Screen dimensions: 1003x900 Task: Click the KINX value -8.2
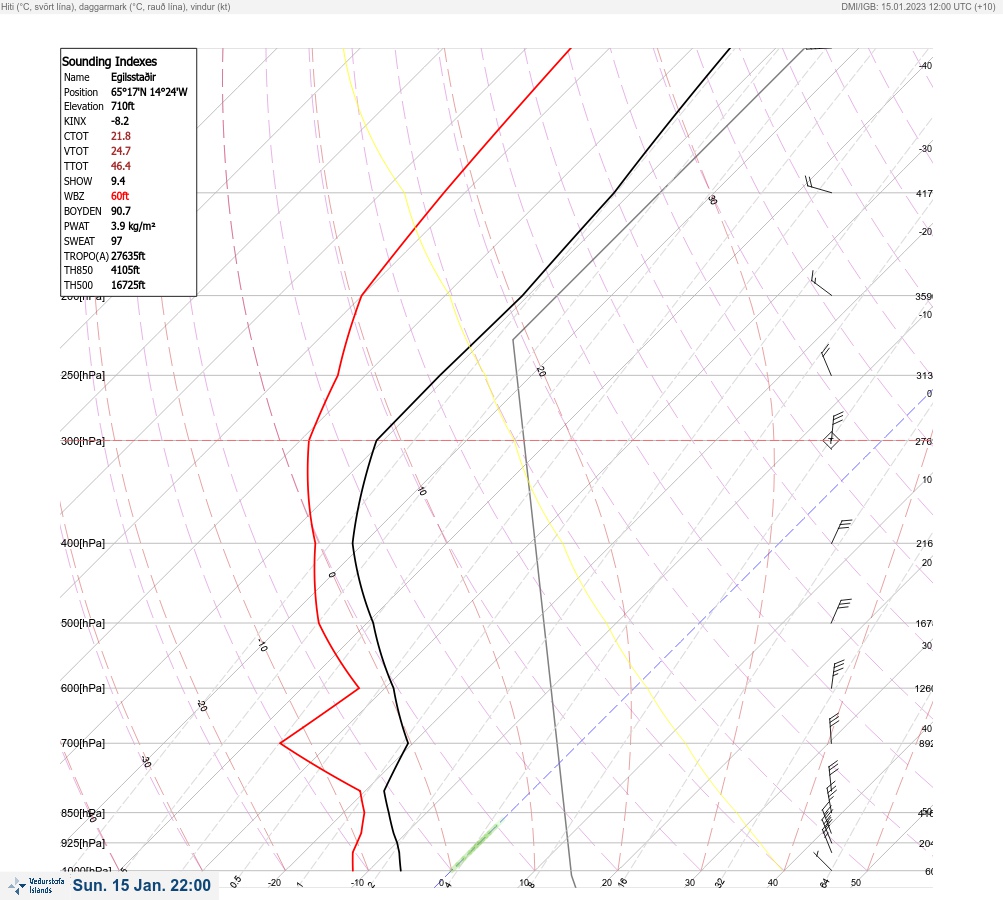coord(120,121)
